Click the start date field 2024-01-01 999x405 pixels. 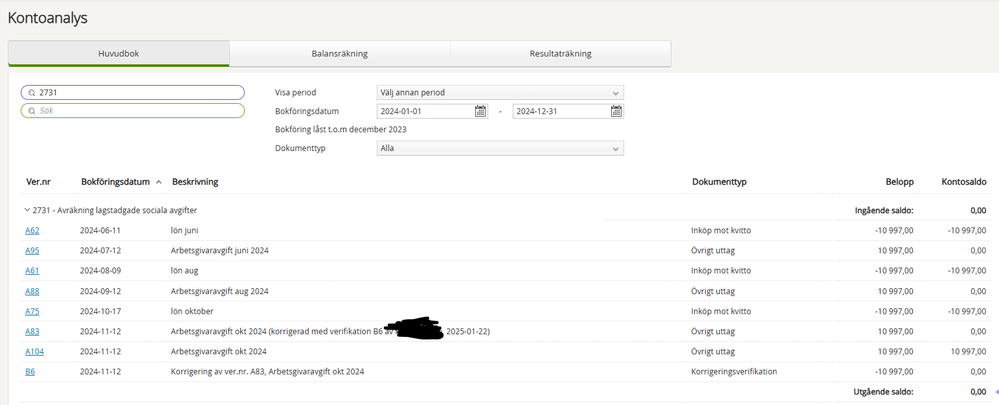pyautogui.click(x=424, y=111)
